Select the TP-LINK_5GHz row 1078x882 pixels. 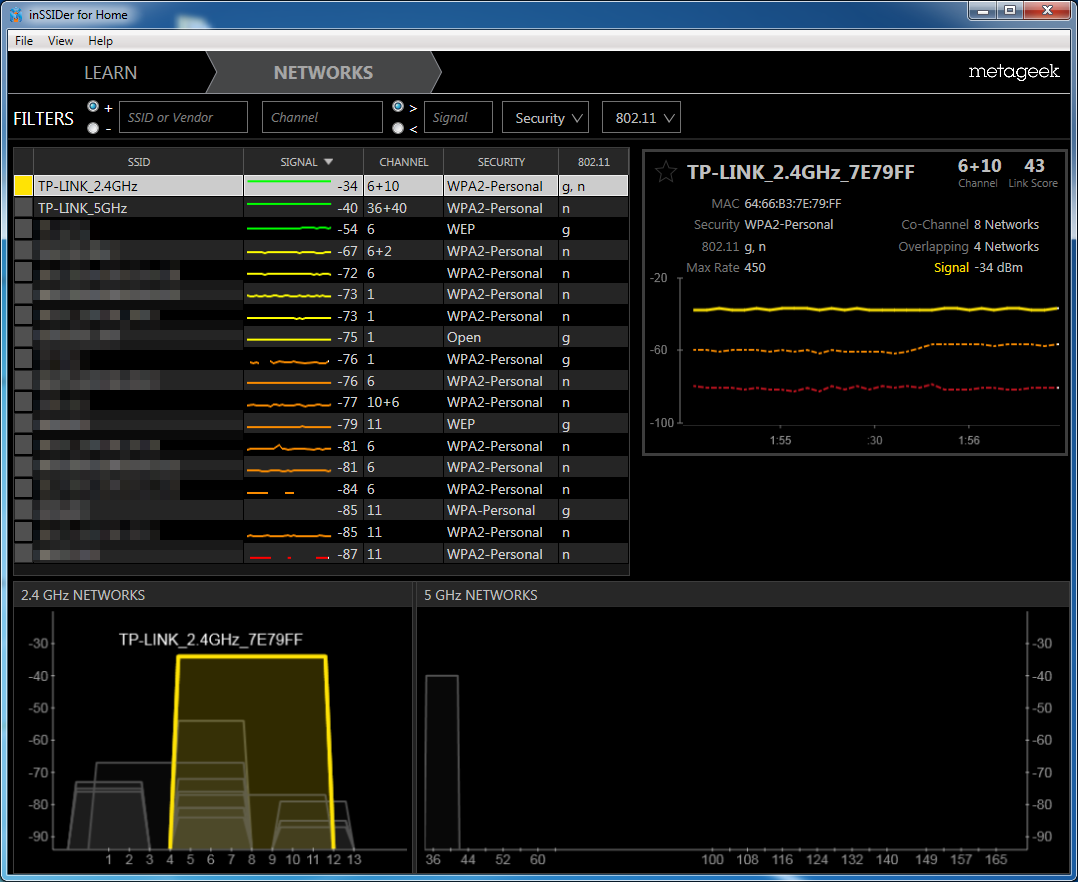(321, 208)
